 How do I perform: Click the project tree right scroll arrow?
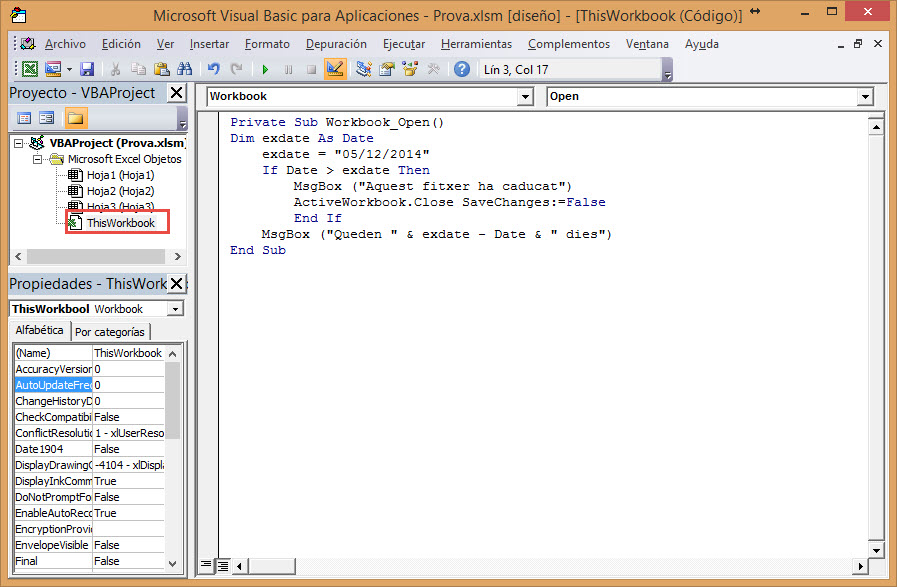click(x=177, y=256)
